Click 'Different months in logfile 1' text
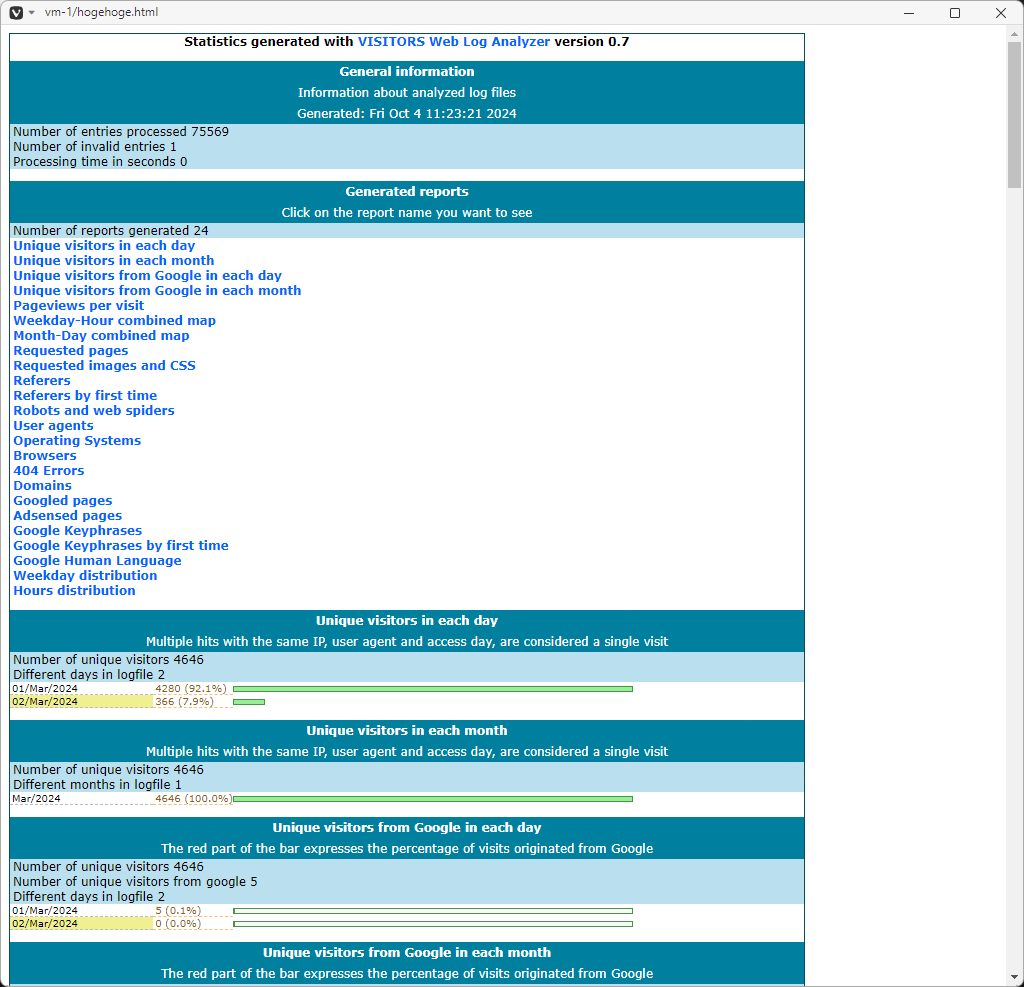Viewport: 1024px width, 987px height. tap(97, 785)
